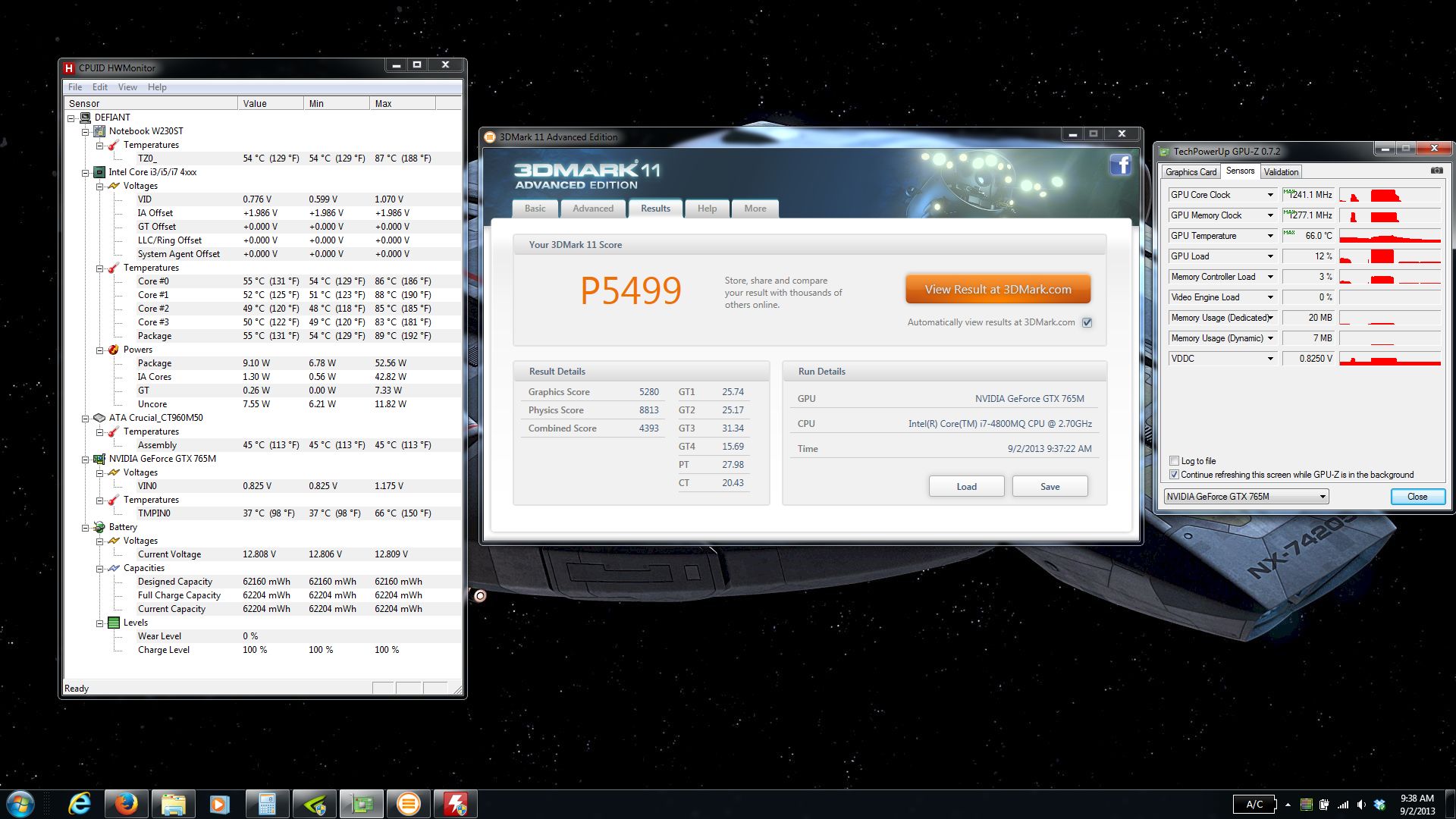Click the volume speaker tray icon

point(1361,805)
